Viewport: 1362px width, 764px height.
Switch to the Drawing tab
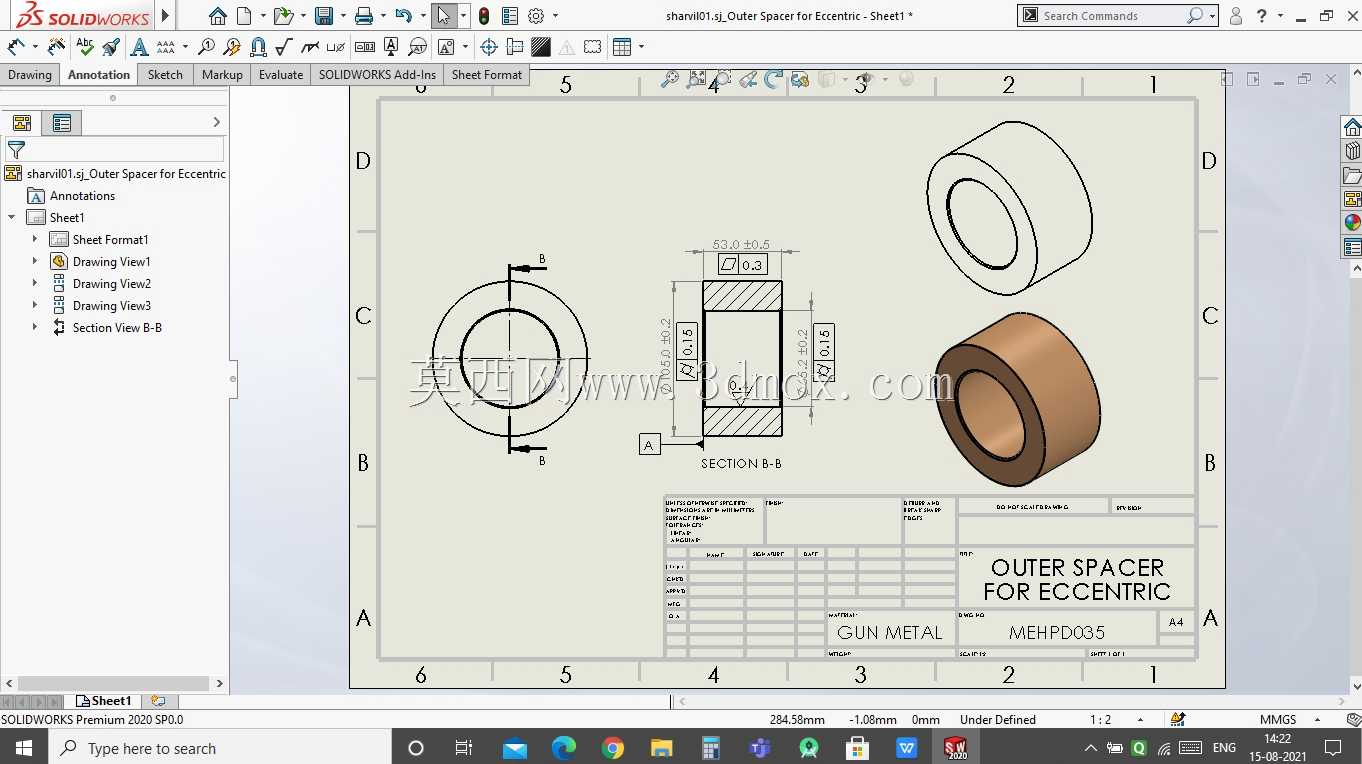[30, 75]
